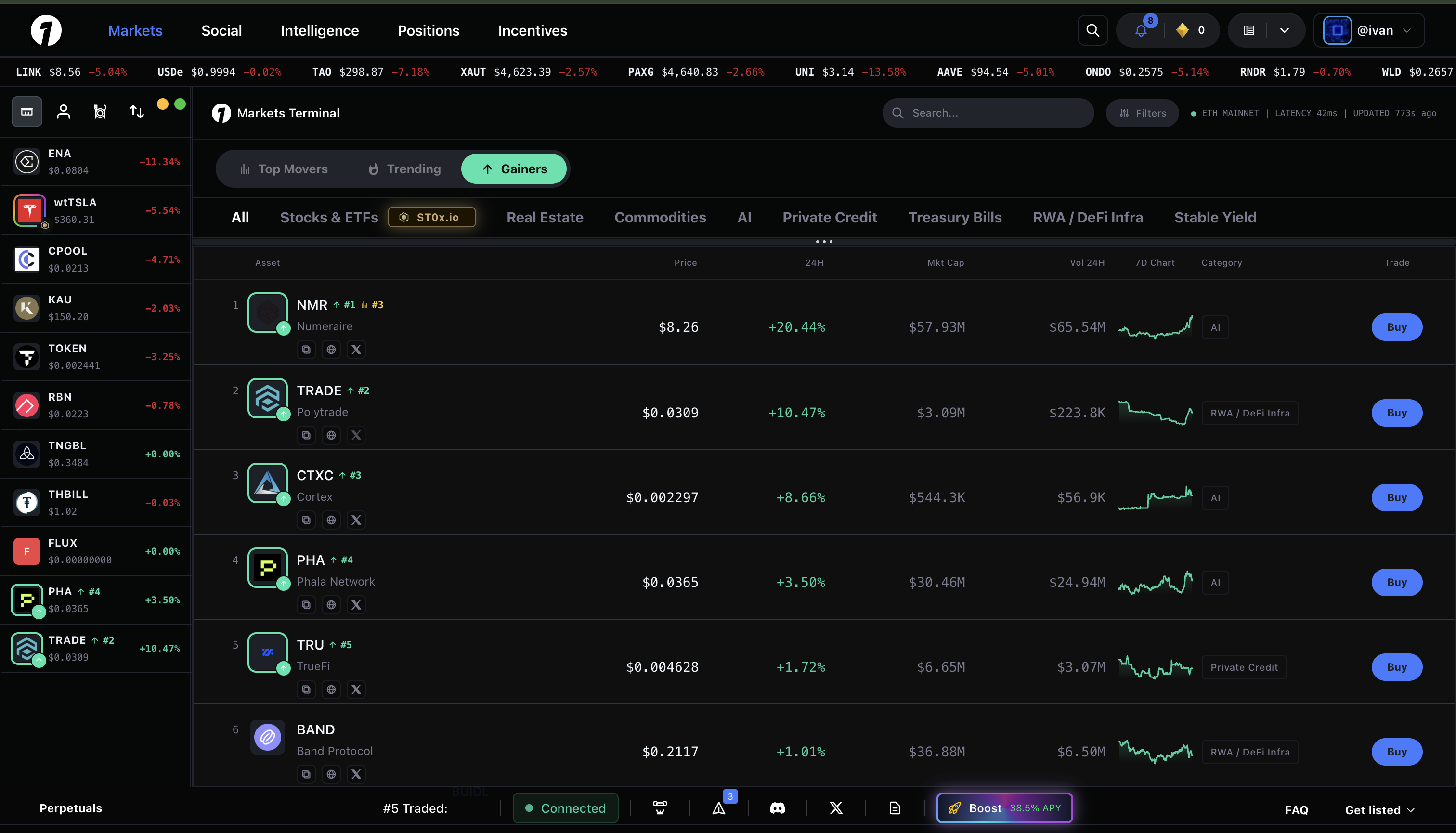Switch to Trending view
The image size is (1456, 833).
tap(404, 169)
